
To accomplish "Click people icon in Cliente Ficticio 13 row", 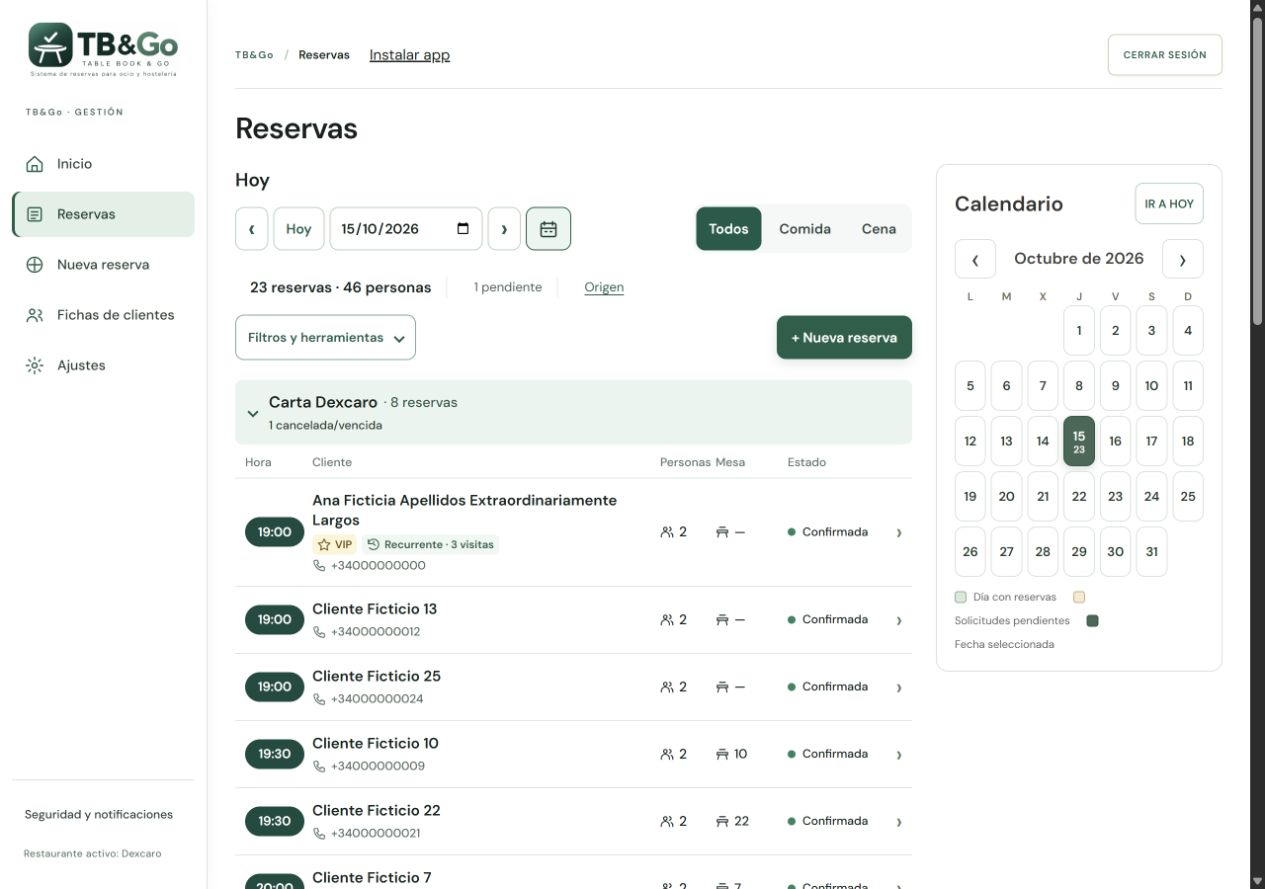I will pyautogui.click(x=667, y=620).
